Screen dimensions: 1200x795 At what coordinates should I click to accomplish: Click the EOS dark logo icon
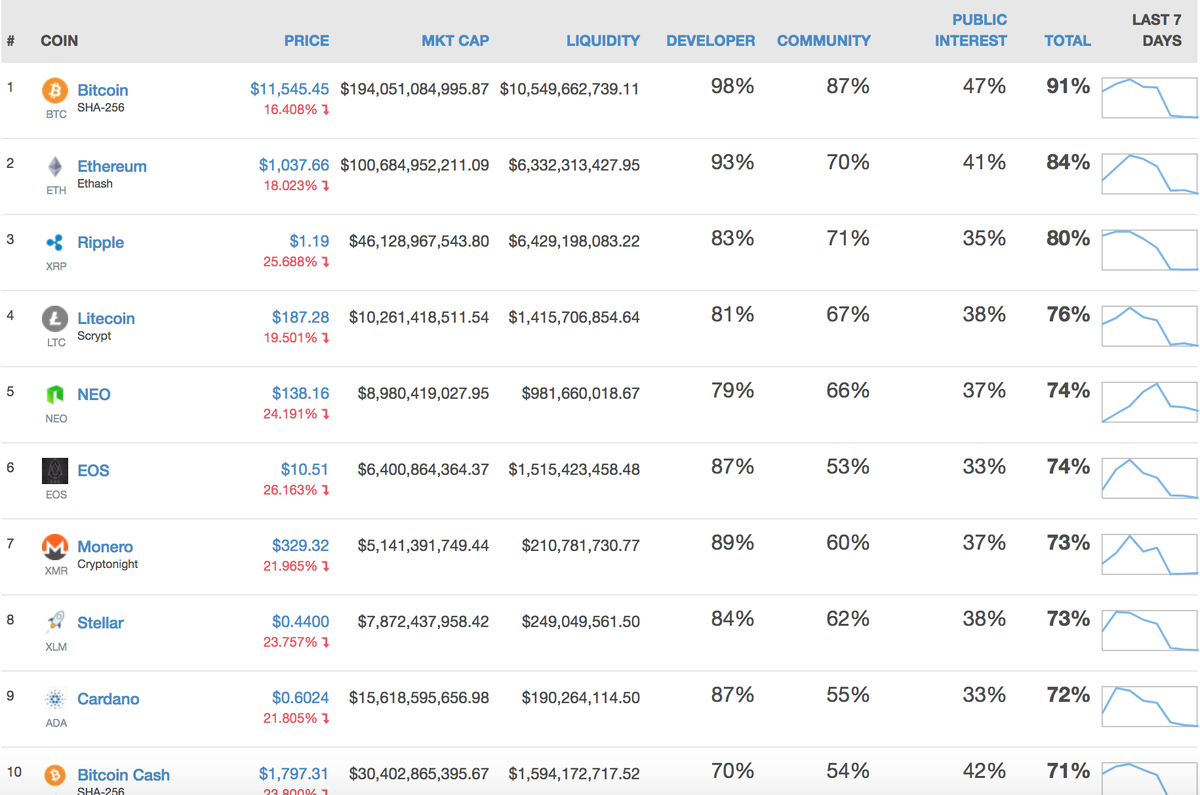pos(55,470)
